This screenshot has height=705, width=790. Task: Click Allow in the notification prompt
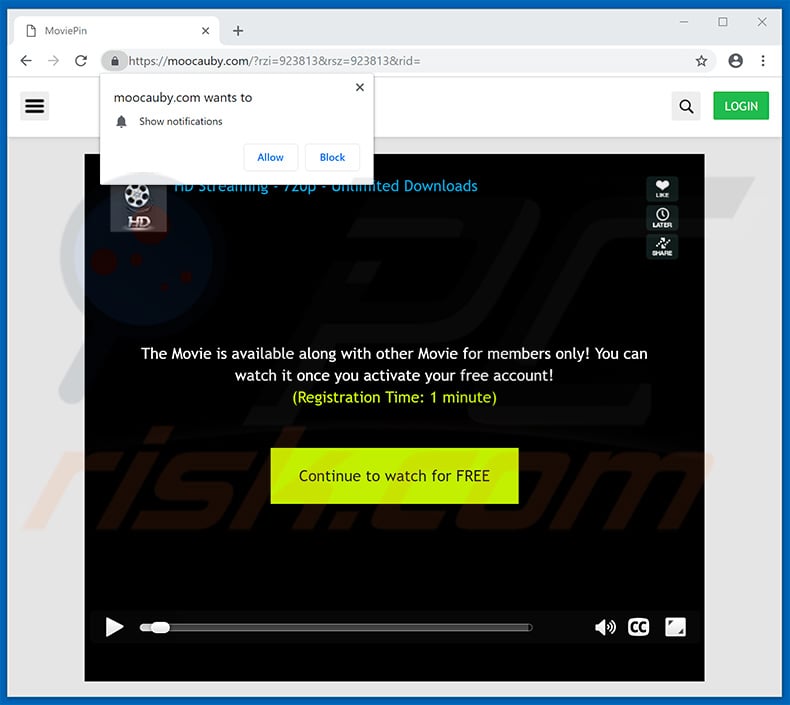coord(271,157)
